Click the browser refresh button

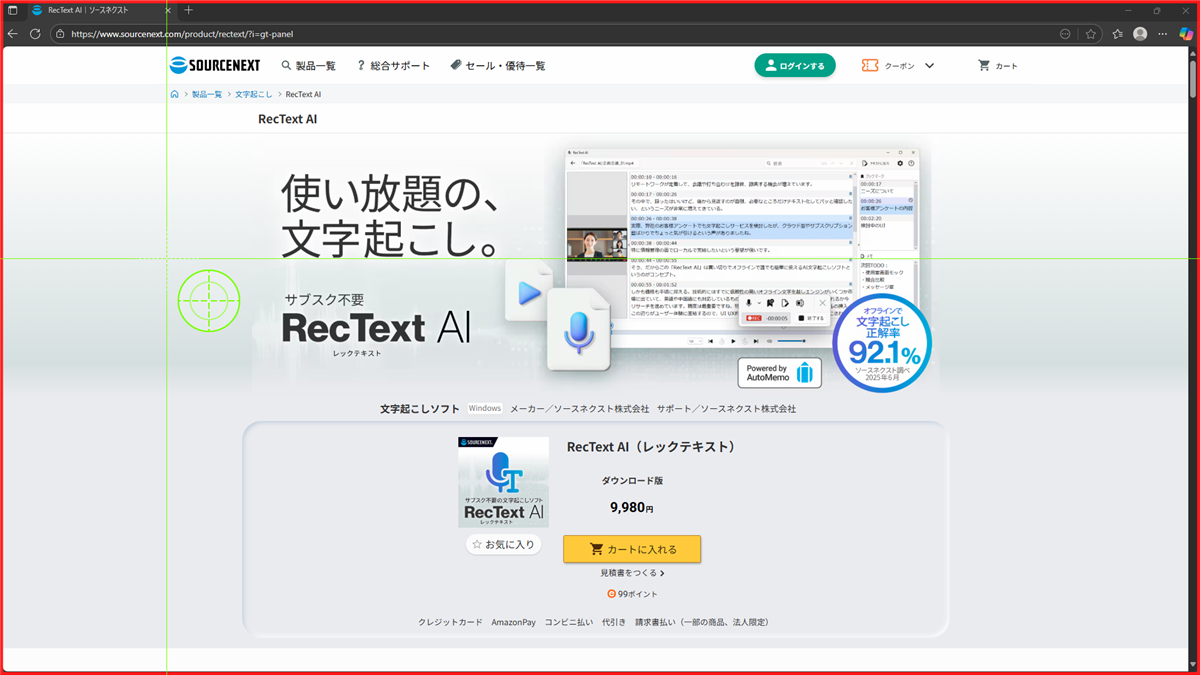tap(35, 34)
